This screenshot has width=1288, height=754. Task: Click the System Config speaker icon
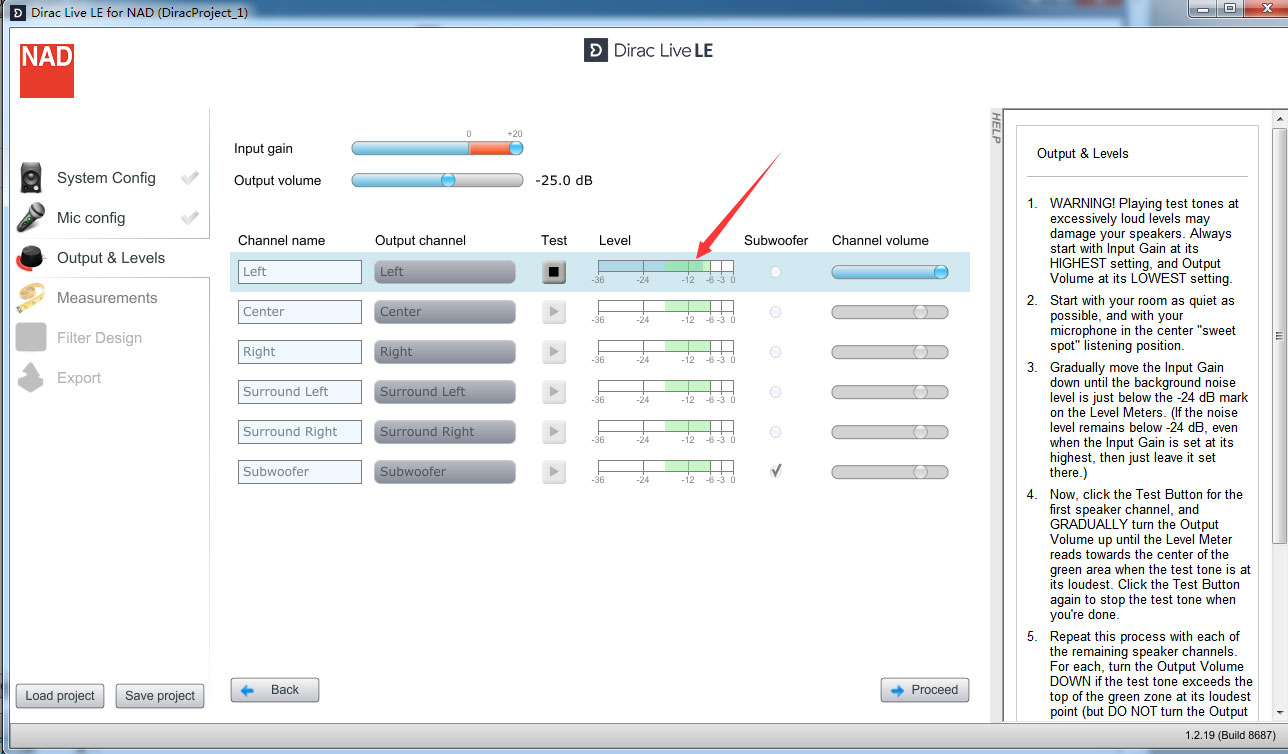[x=31, y=178]
